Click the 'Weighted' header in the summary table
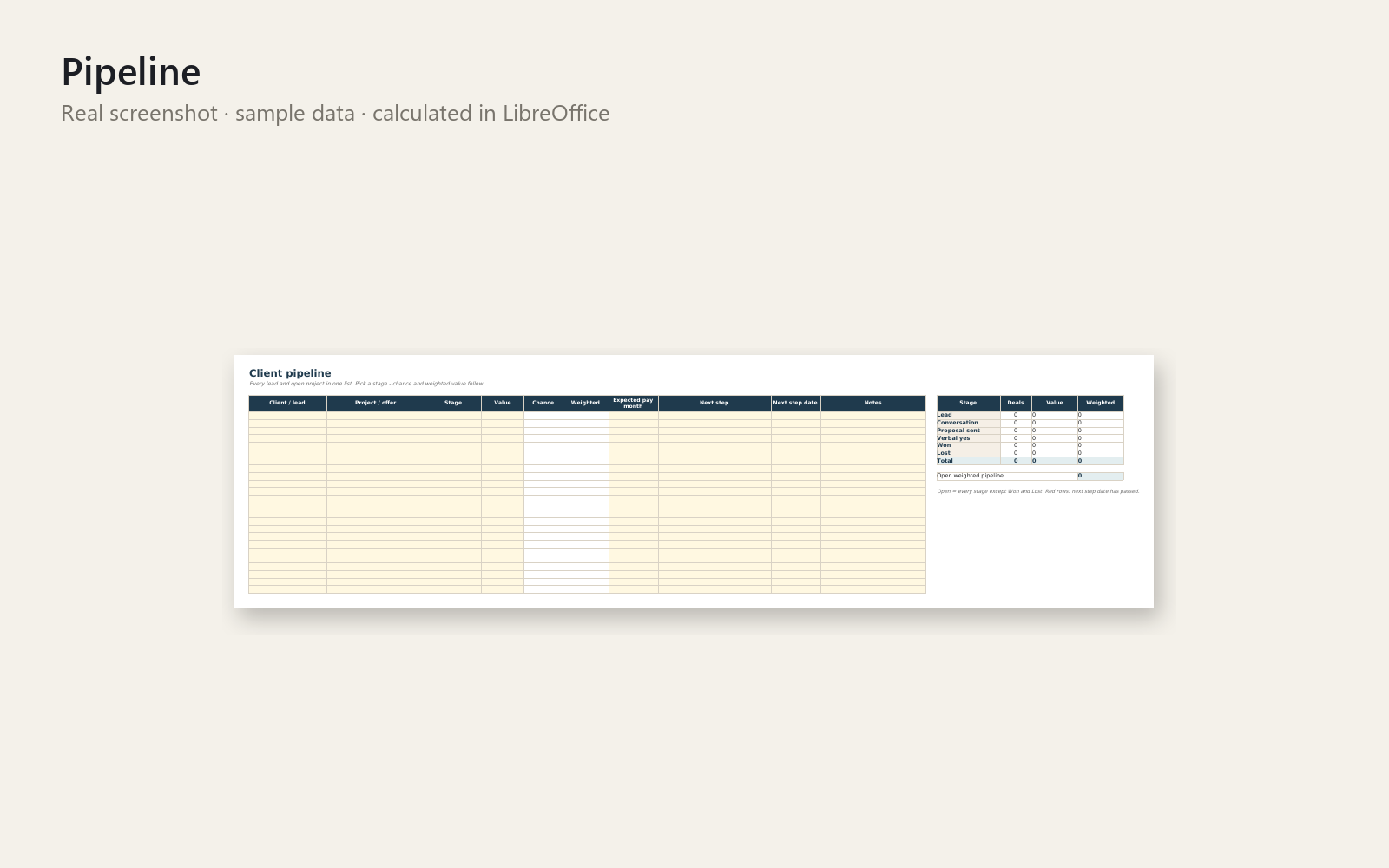This screenshot has height=868, width=1389. click(1101, 403)
